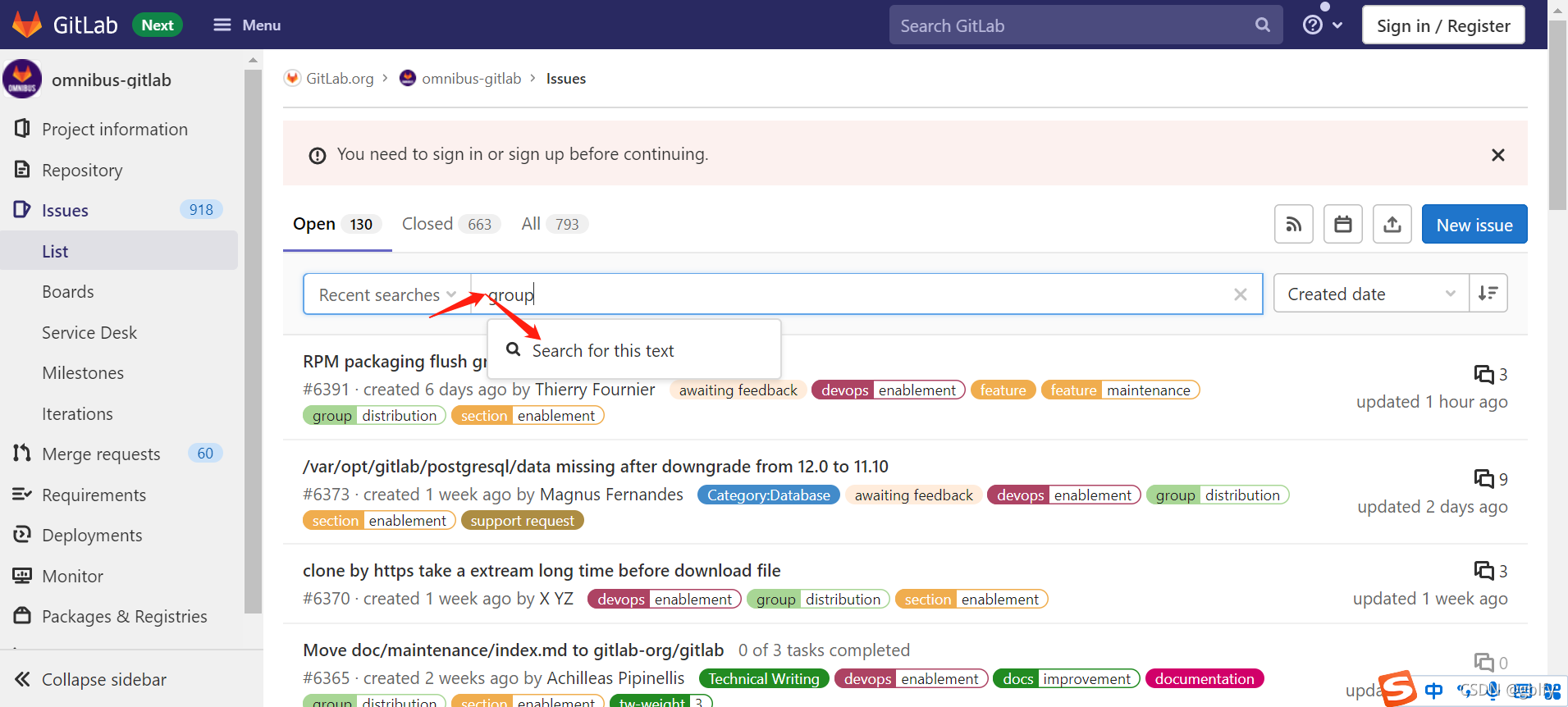Clear the filter search text
The height and width of the screenshot is (707, 1568).
coord(1241,294)
